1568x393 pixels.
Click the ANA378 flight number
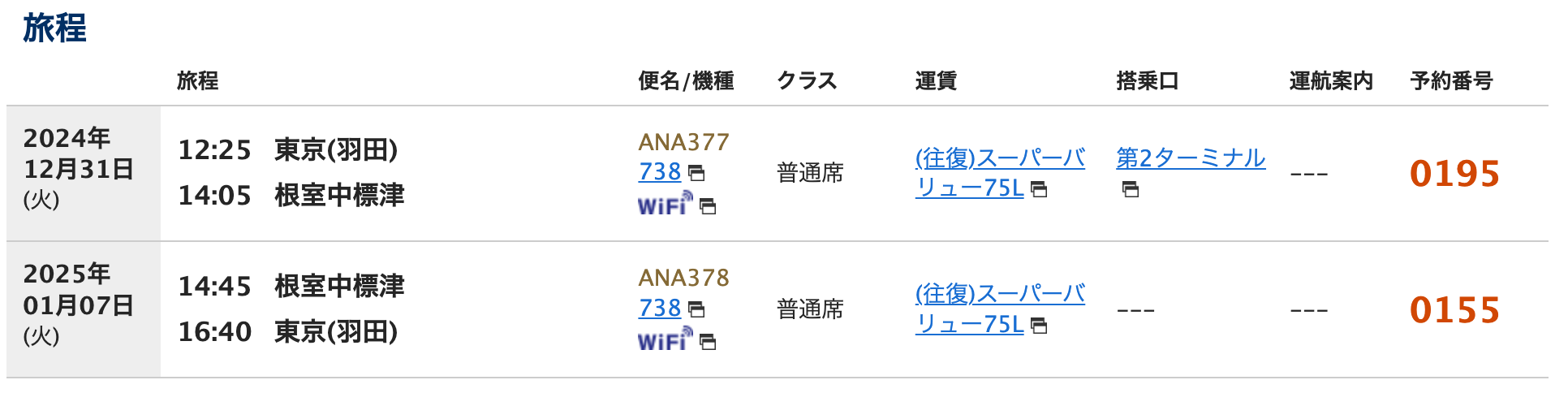pyautogui.click(x=683, y=278)
